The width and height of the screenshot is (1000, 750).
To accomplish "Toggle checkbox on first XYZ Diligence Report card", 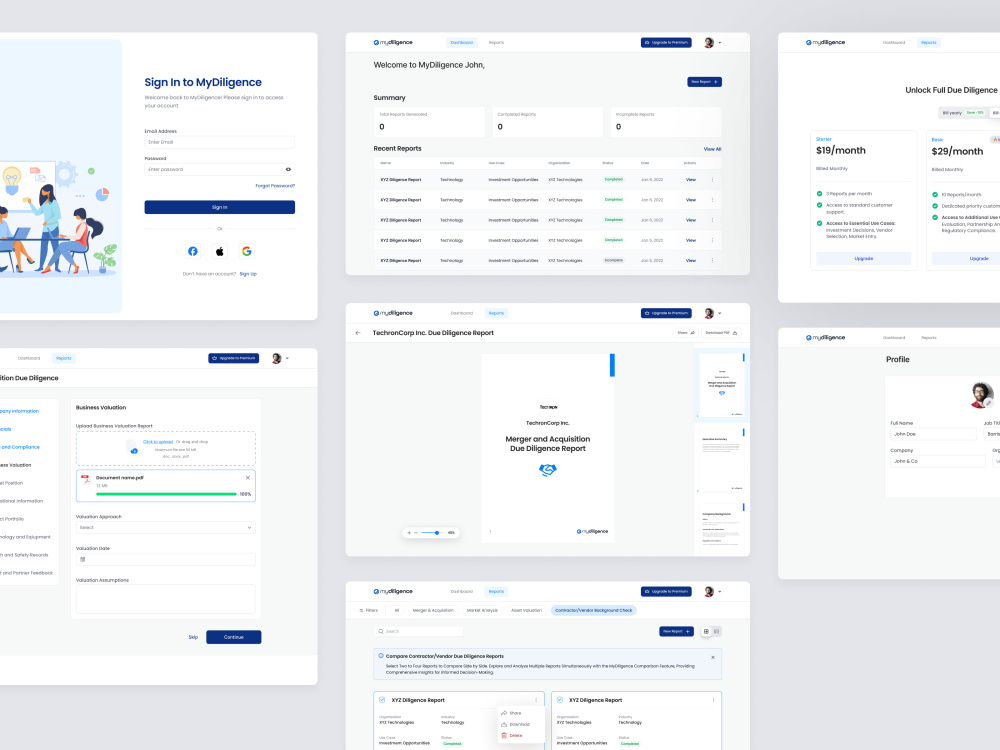I will 382,700.
